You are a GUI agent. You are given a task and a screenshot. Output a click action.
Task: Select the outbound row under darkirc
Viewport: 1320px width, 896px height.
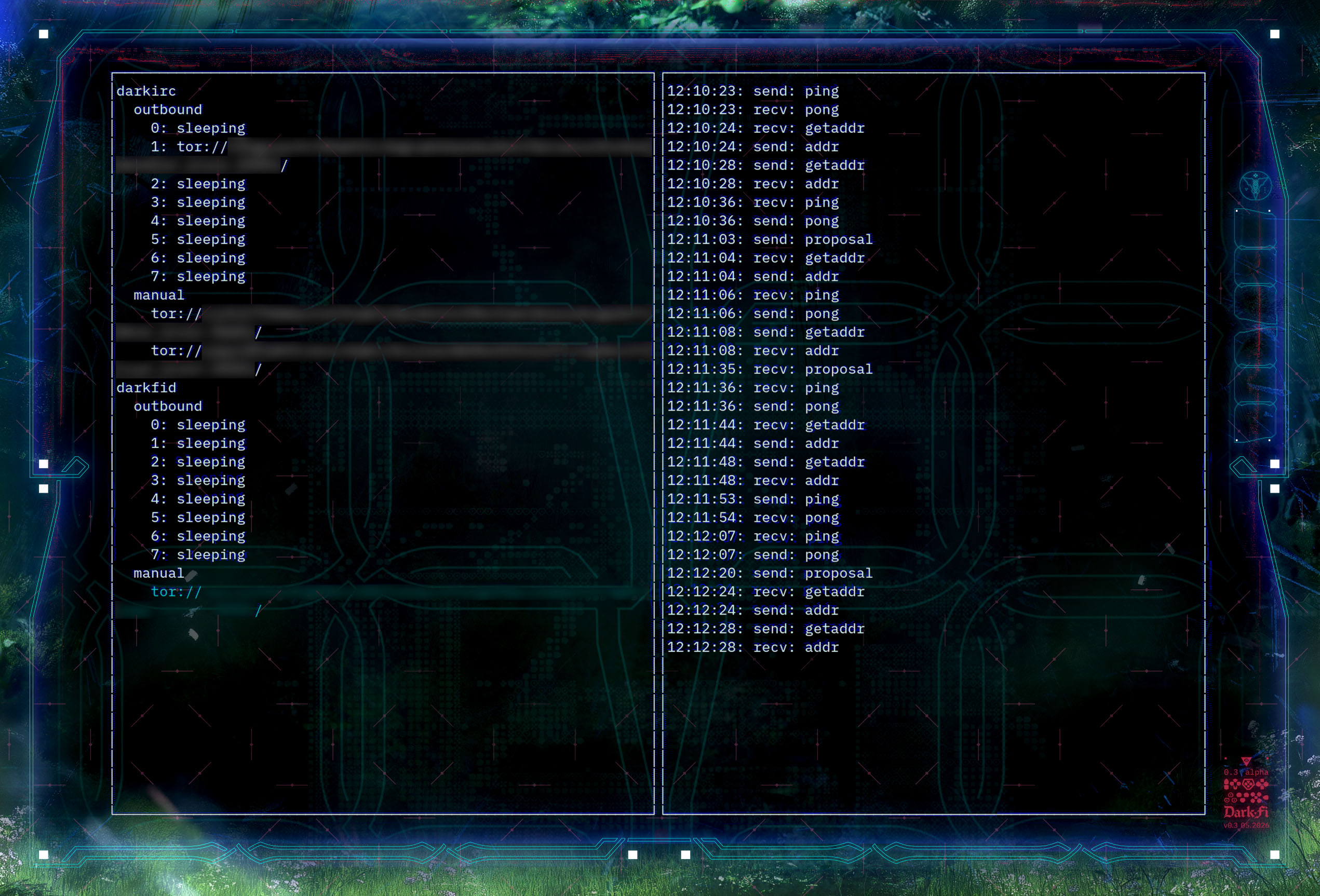point(168,110)
